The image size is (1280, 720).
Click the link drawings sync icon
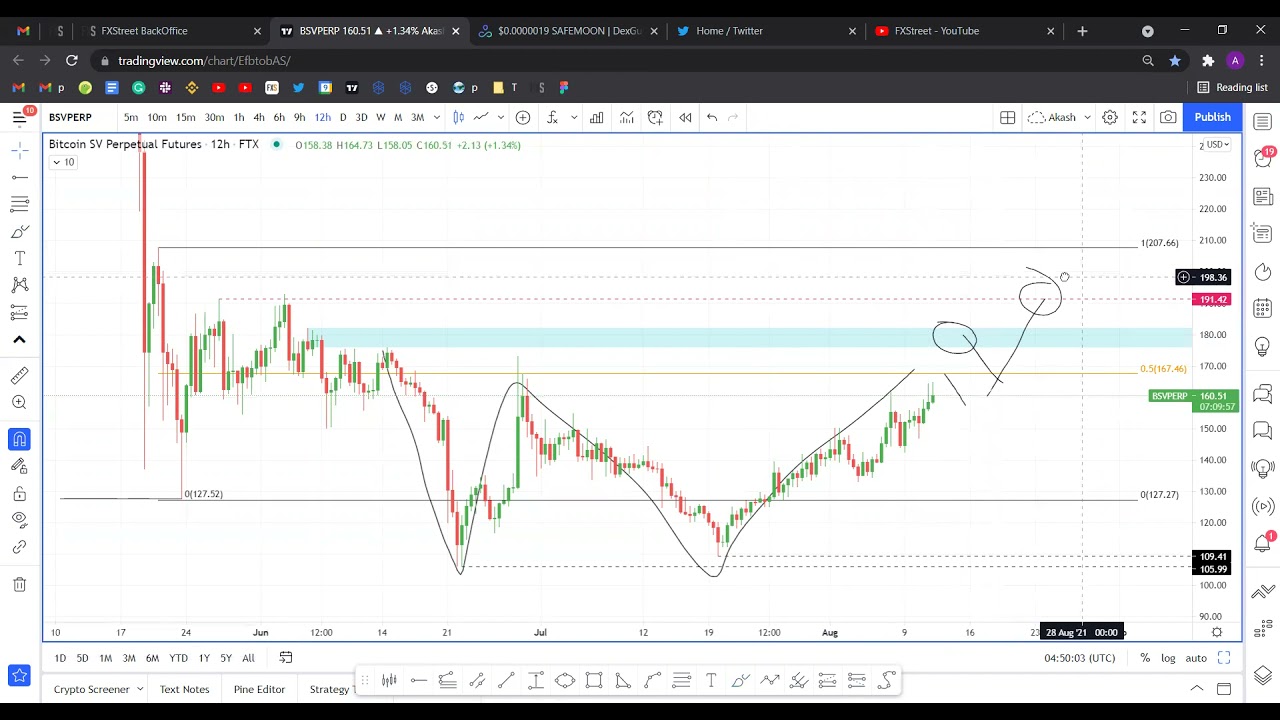point(19,547)
